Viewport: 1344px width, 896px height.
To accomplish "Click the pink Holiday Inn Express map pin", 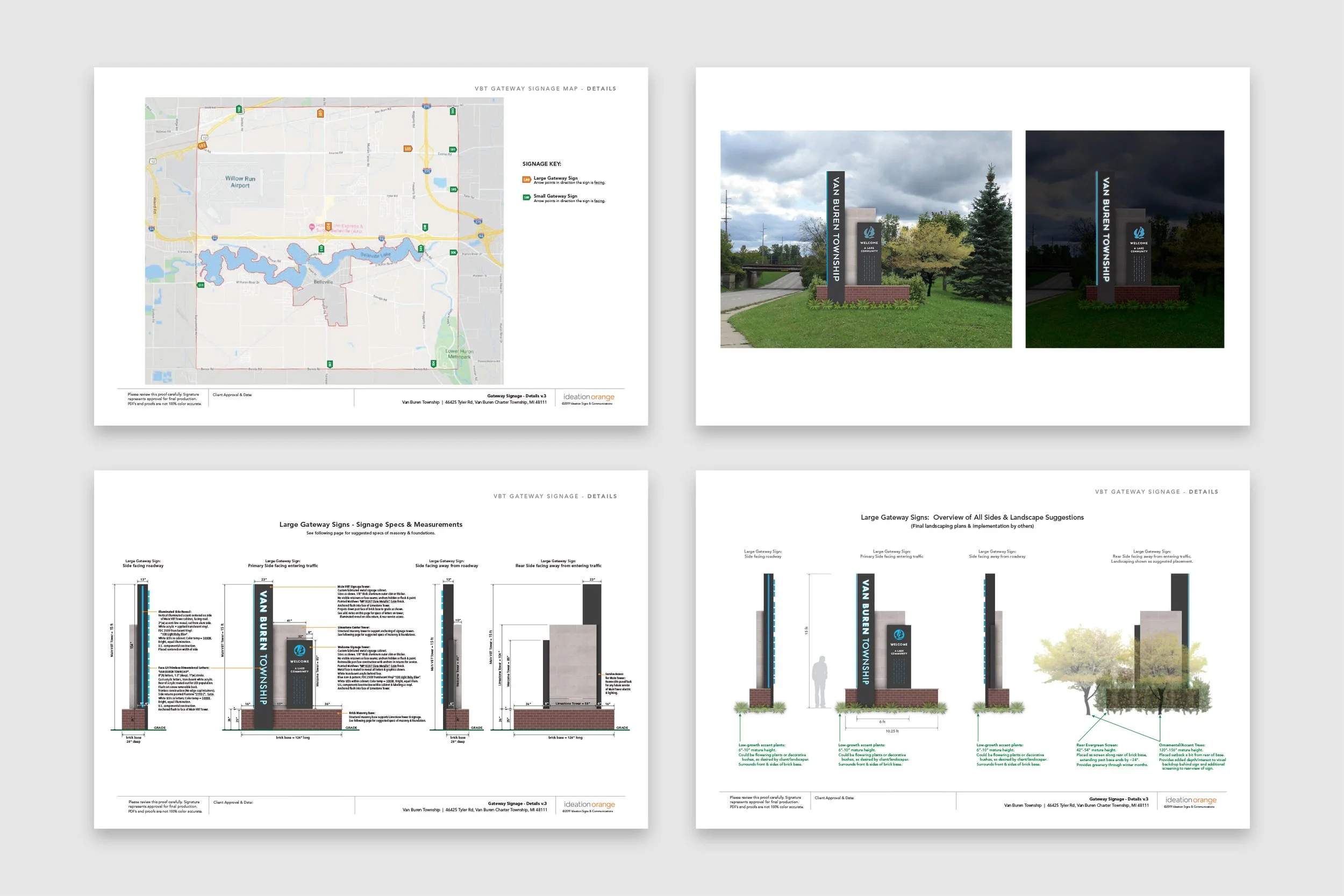I will tap(312, 227).
